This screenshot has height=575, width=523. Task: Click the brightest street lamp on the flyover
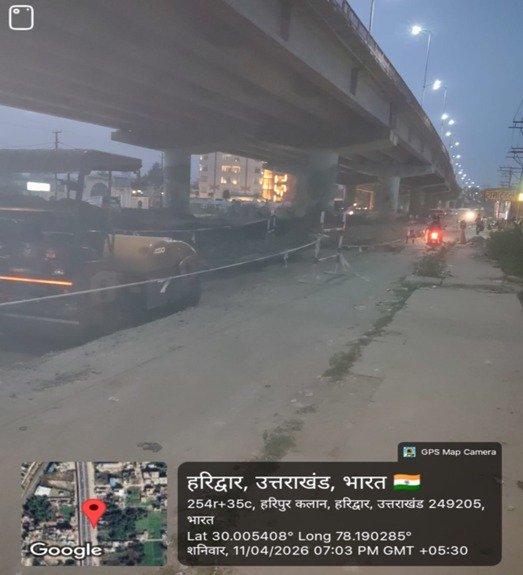point(416,30)
